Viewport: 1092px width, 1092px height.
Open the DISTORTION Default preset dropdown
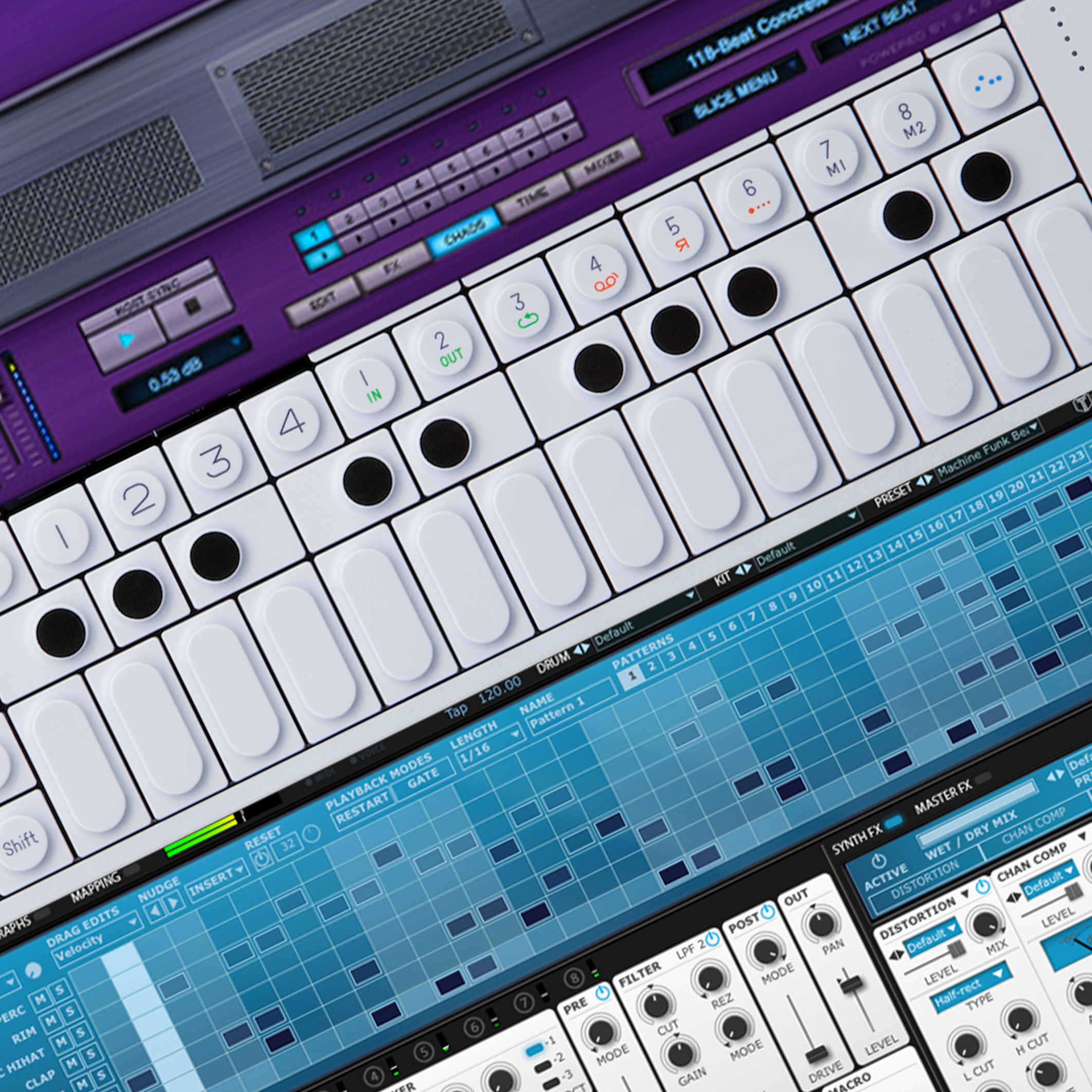[x=933, y=936]
